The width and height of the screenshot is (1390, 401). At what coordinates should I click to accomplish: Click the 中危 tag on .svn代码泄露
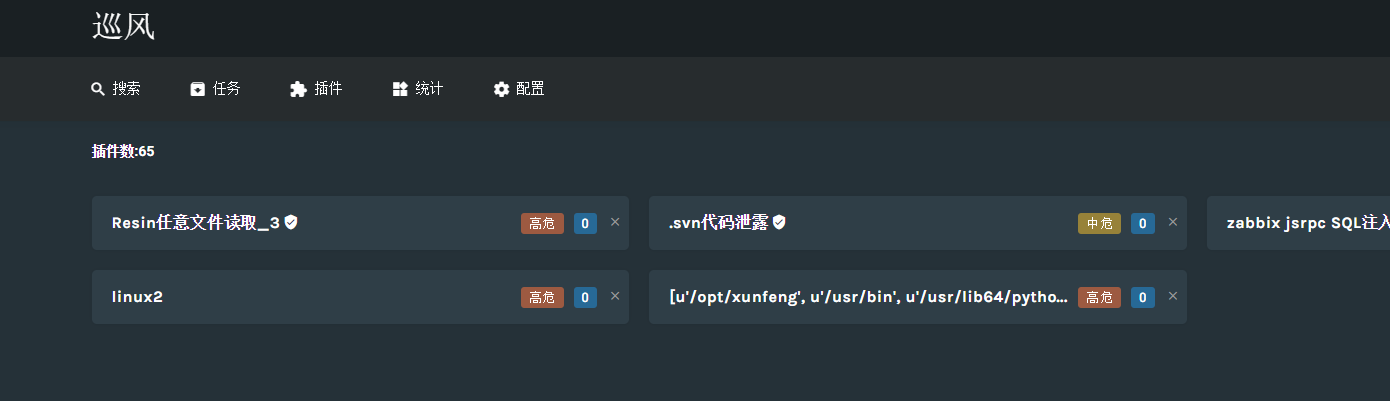(1099, 223)
